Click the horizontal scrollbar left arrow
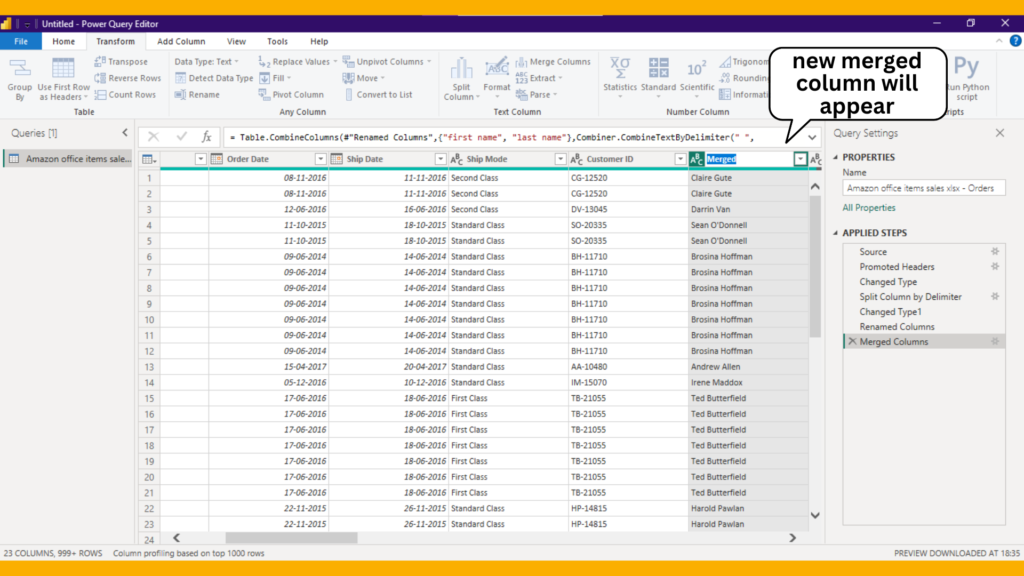Viewport: 1024px width, 576px height. (176, 537)
